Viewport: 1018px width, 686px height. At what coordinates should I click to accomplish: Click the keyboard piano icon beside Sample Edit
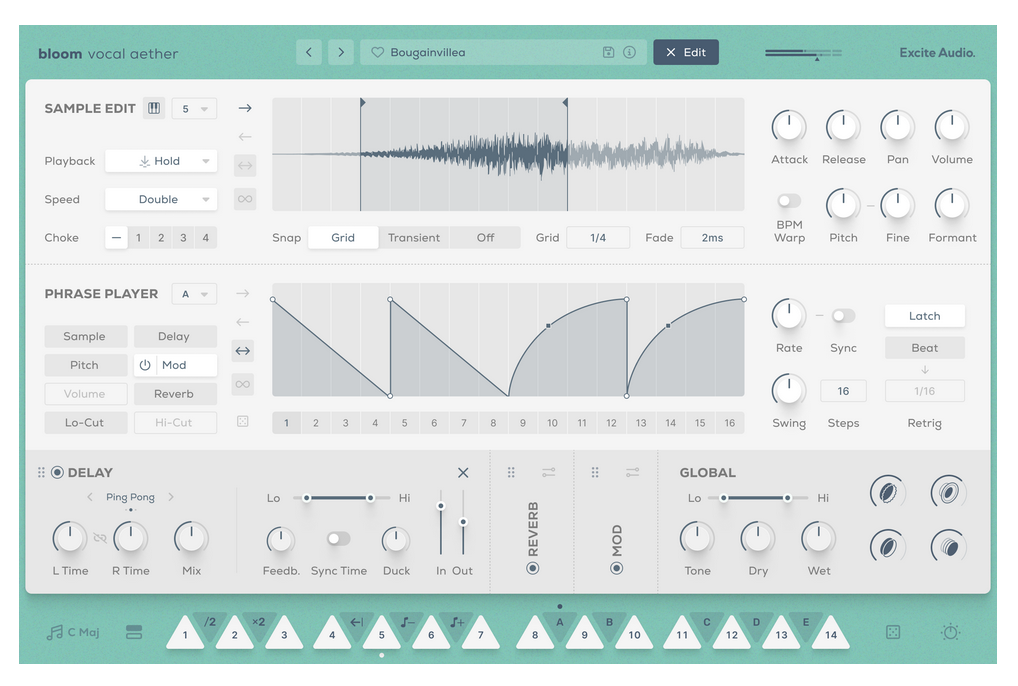[x=154, y=108]
